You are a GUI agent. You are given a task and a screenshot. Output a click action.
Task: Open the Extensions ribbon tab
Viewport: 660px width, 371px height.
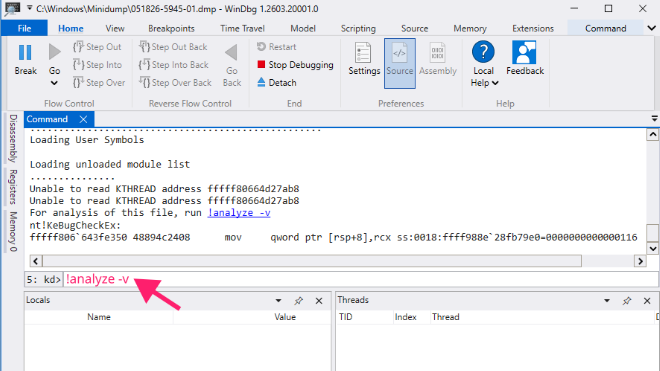533,28
